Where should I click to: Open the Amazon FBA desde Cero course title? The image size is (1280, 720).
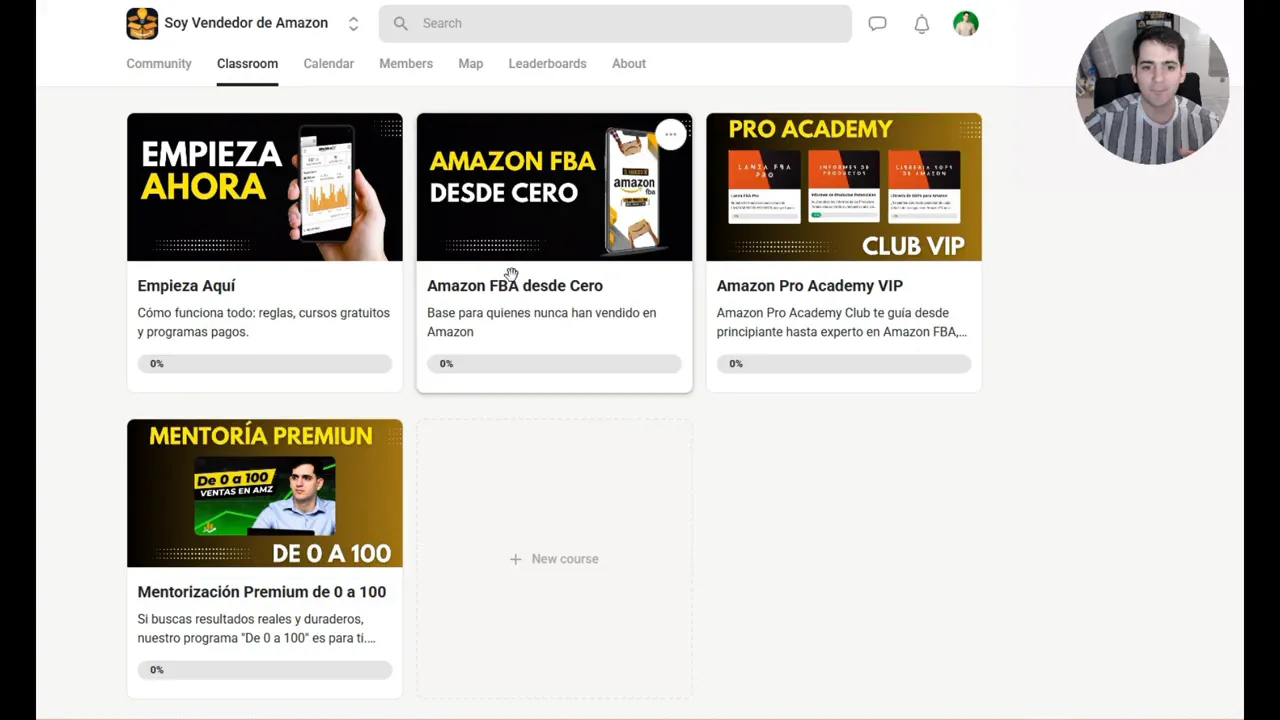tap(515, 286)
